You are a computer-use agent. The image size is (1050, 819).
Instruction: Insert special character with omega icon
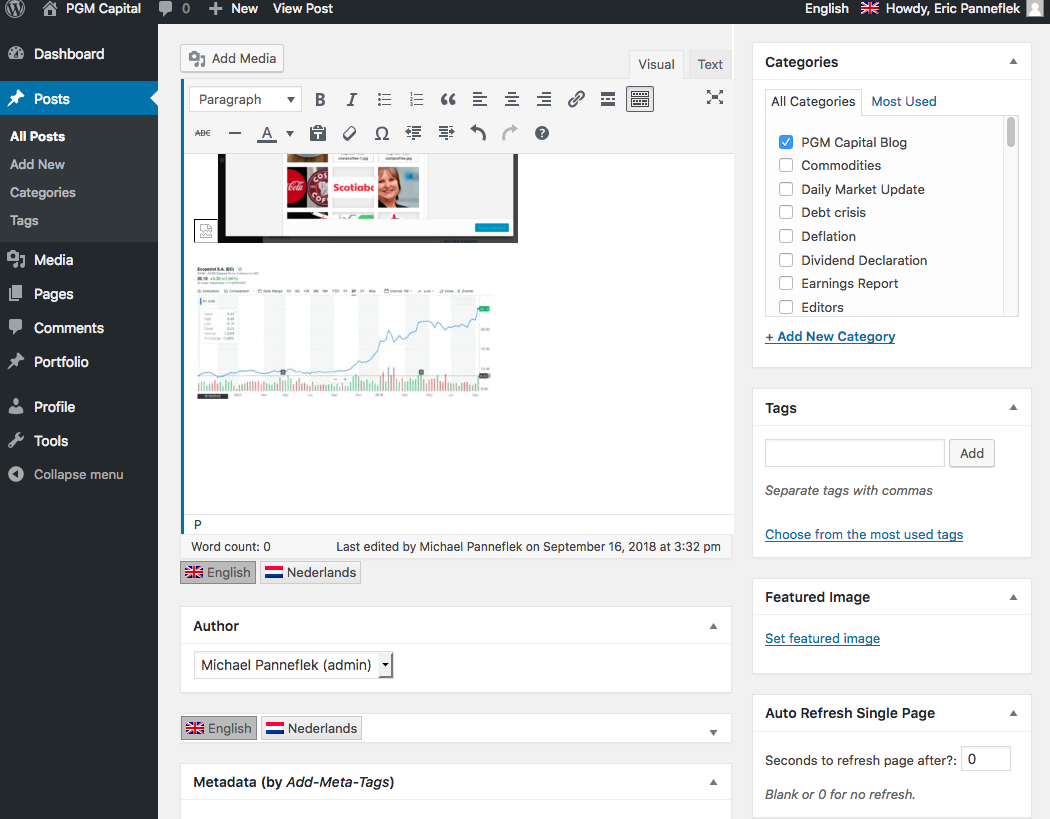click(x=381, y=133)
